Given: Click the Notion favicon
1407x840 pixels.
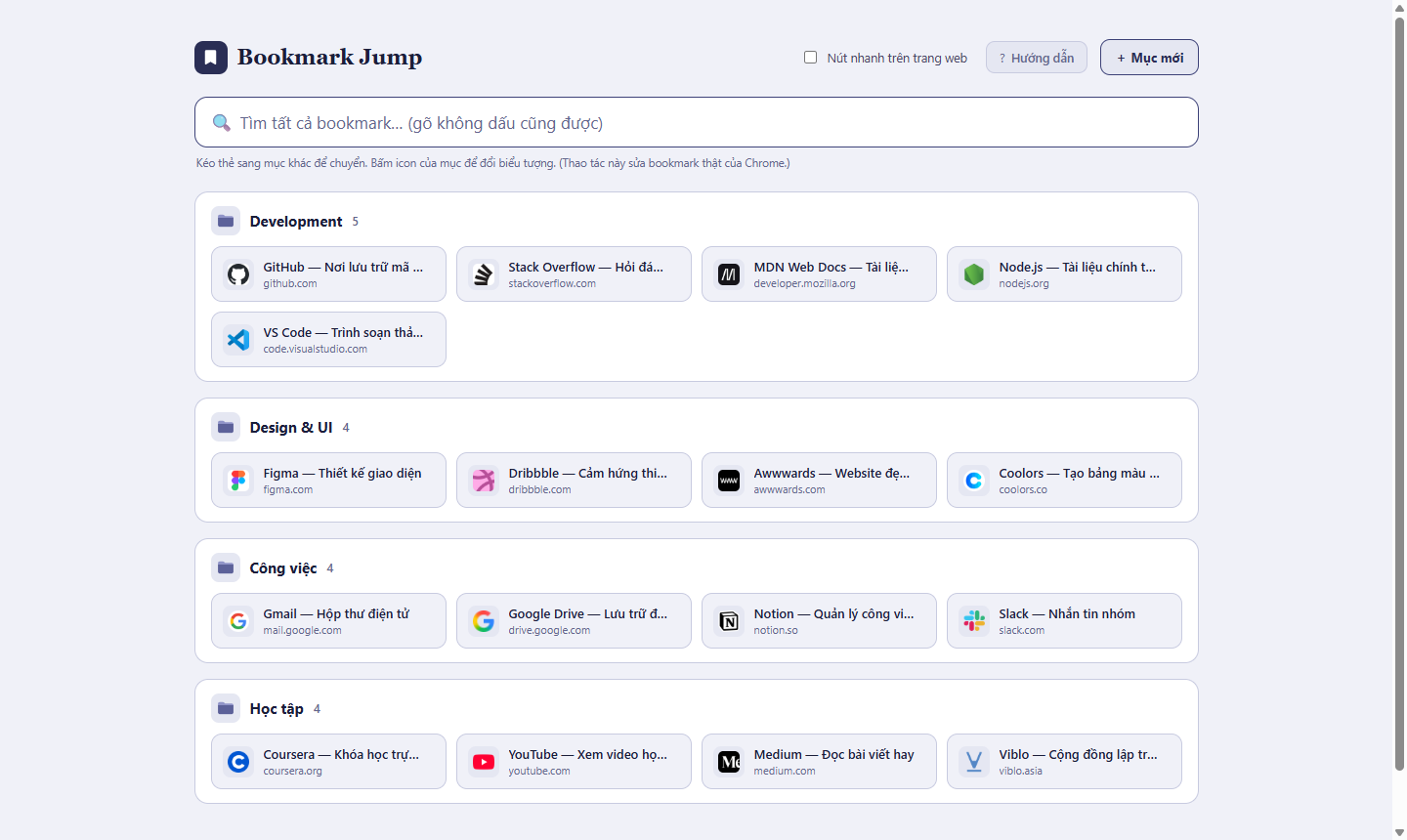Looking at the screenshot, I should click(x=729, y=621).
